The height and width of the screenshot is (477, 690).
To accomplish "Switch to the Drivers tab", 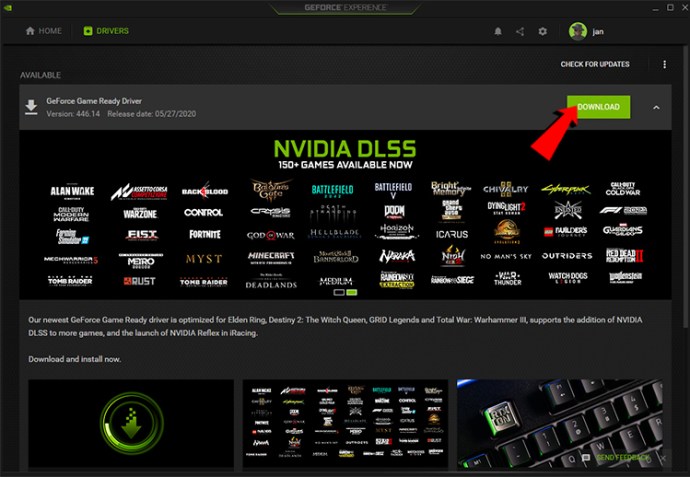I will pyautogui.click(x=106, y=31).
